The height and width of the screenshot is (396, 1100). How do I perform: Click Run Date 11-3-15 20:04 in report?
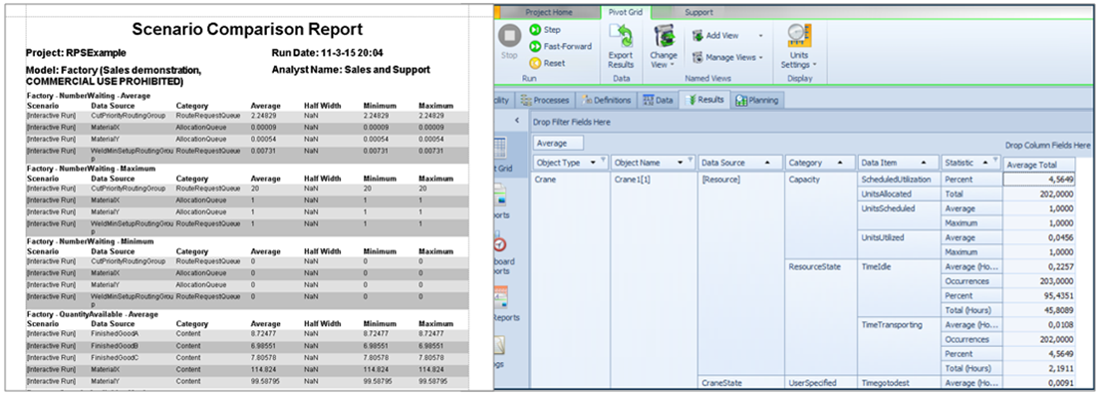[327, 53]
